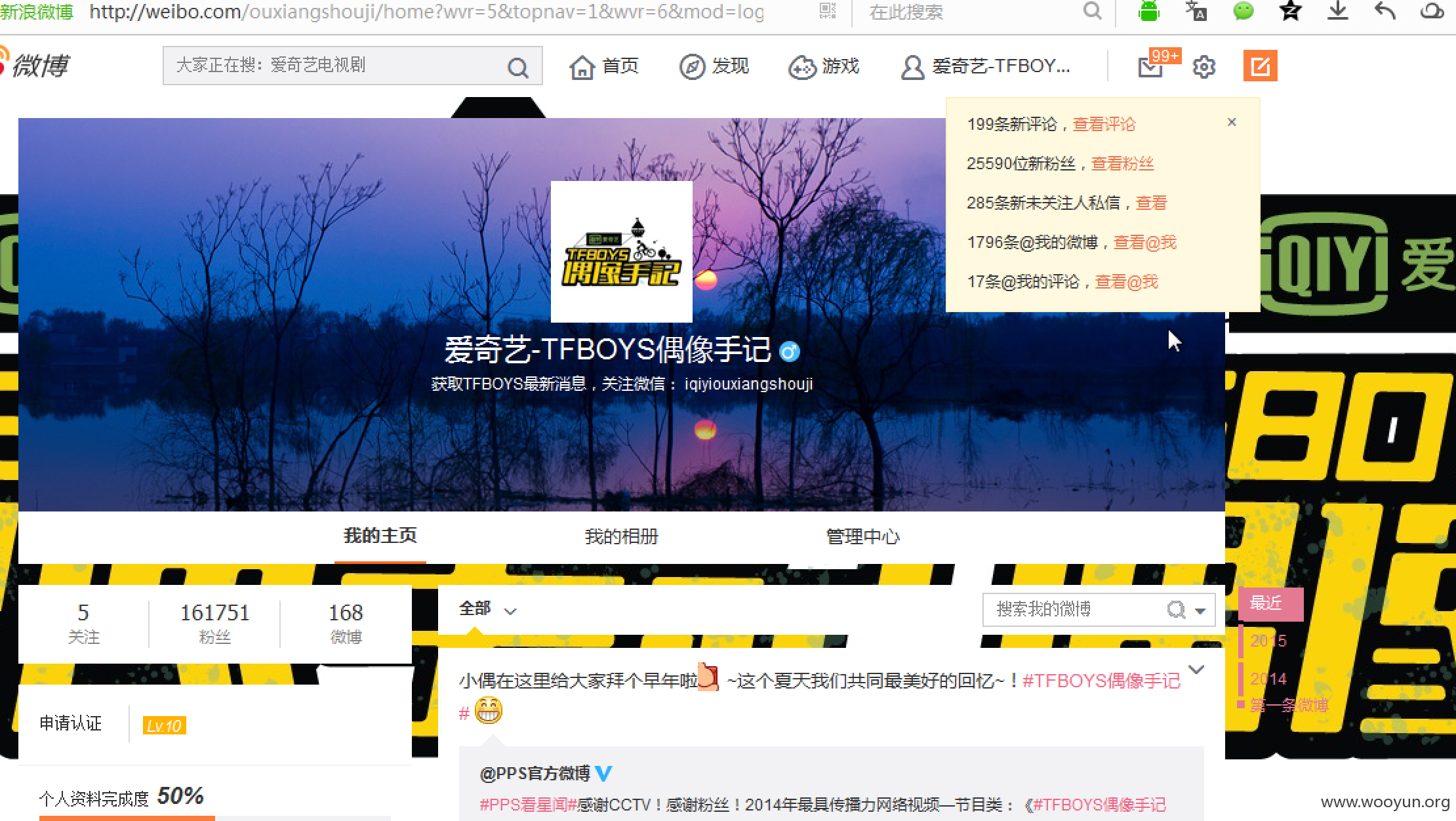Click the blue V verified badge of PPS官方微博
Viewport: 1456px width, 821px height.
603,774
